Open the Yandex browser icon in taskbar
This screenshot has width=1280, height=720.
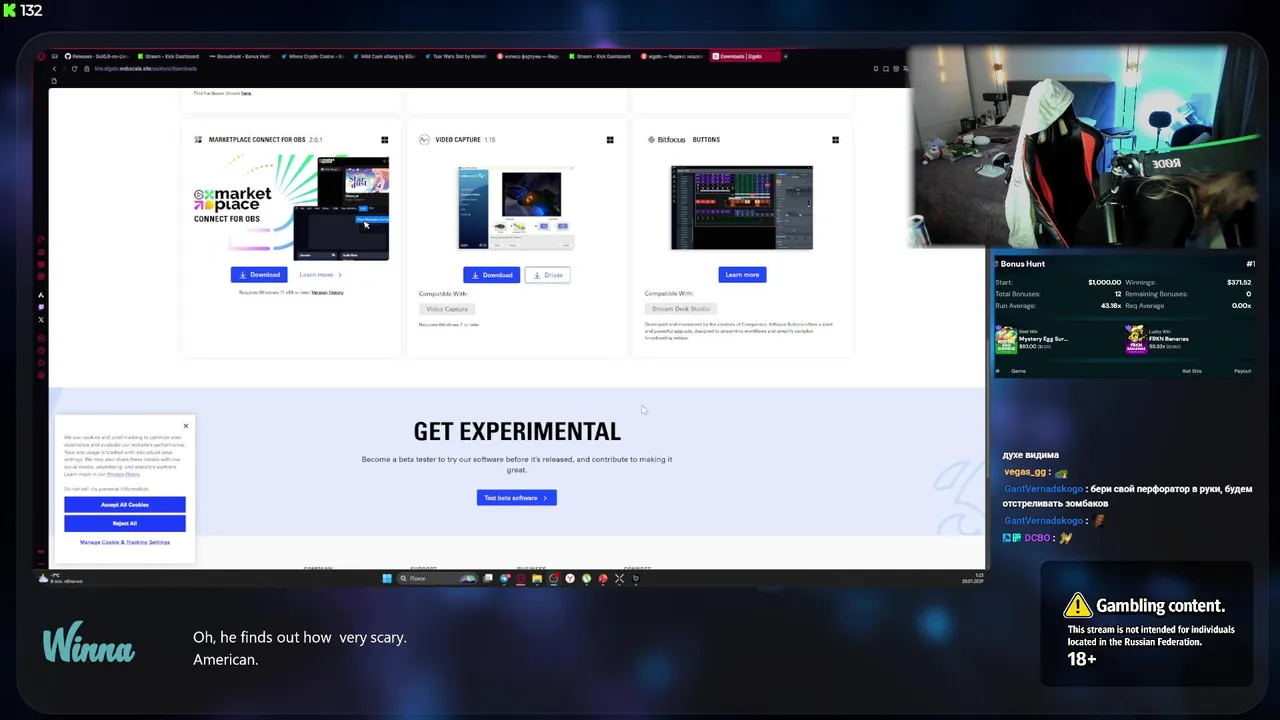coord(570,578)
